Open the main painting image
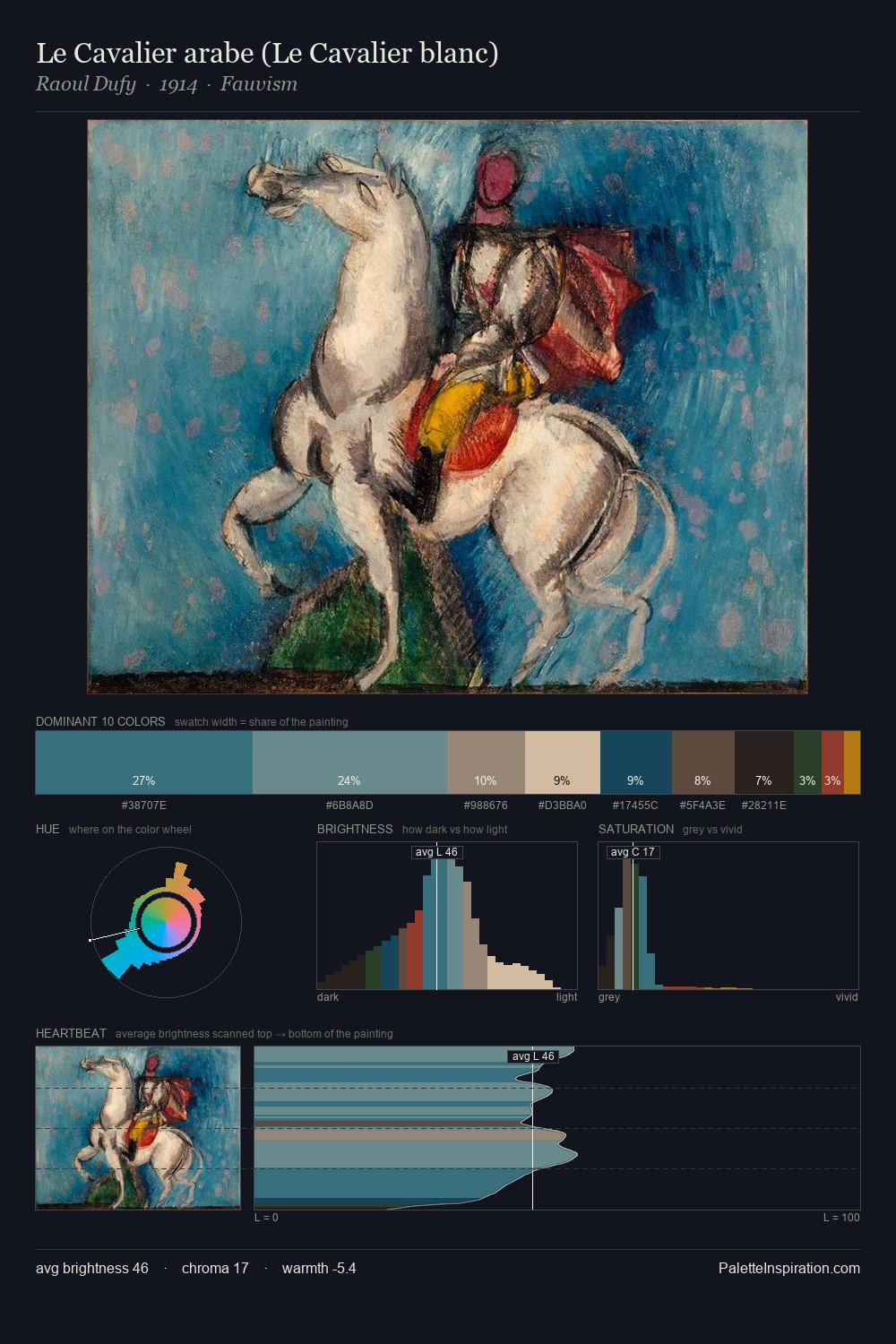This screenshot has height=1344, width=896. [x=447, y=407]
